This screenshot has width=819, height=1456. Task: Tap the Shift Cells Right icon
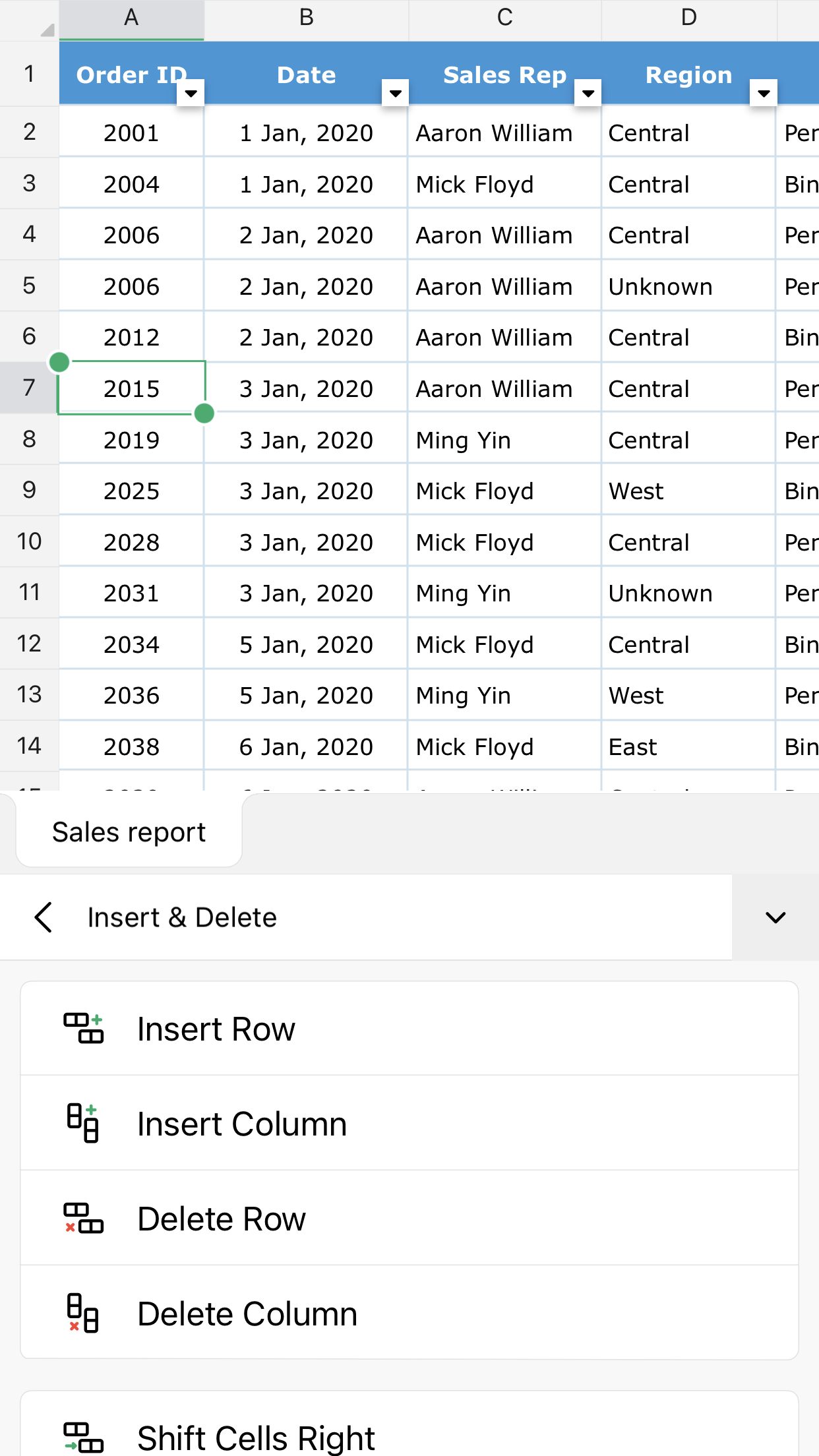[83, 1438]
